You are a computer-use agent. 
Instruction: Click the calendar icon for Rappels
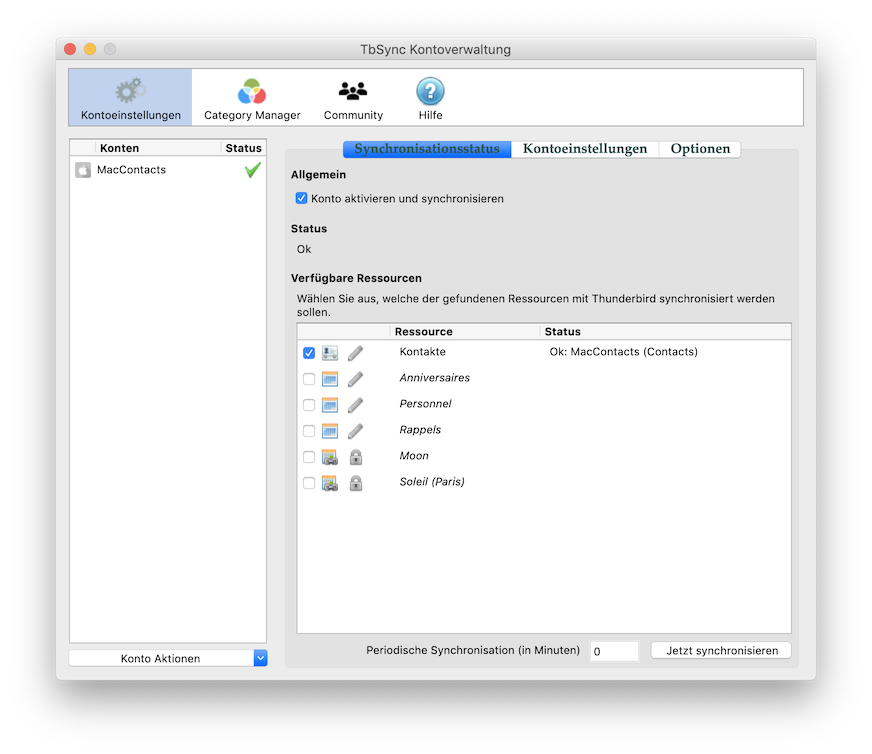click(330, 431)
